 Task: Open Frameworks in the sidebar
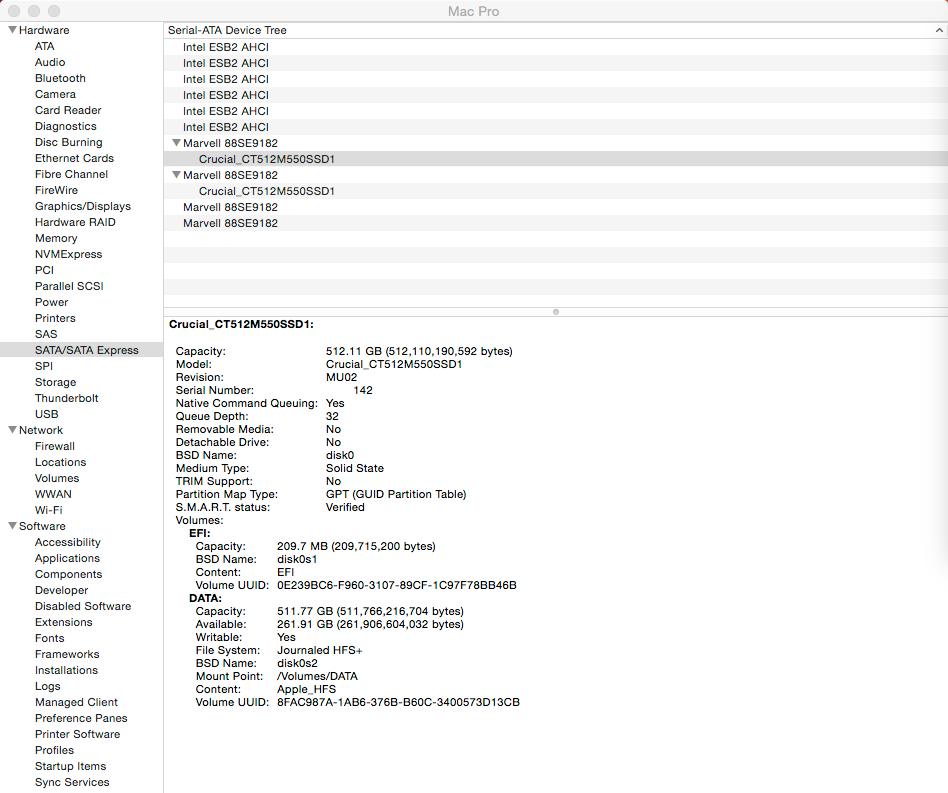67,655
